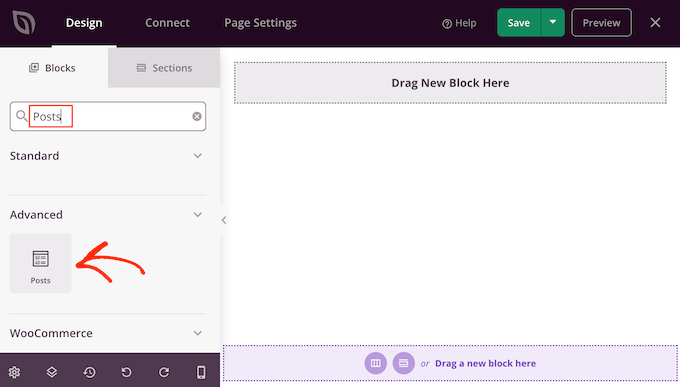Preview the page
Viewport: 680px width, 387px height.
click(x=601, y=23)
